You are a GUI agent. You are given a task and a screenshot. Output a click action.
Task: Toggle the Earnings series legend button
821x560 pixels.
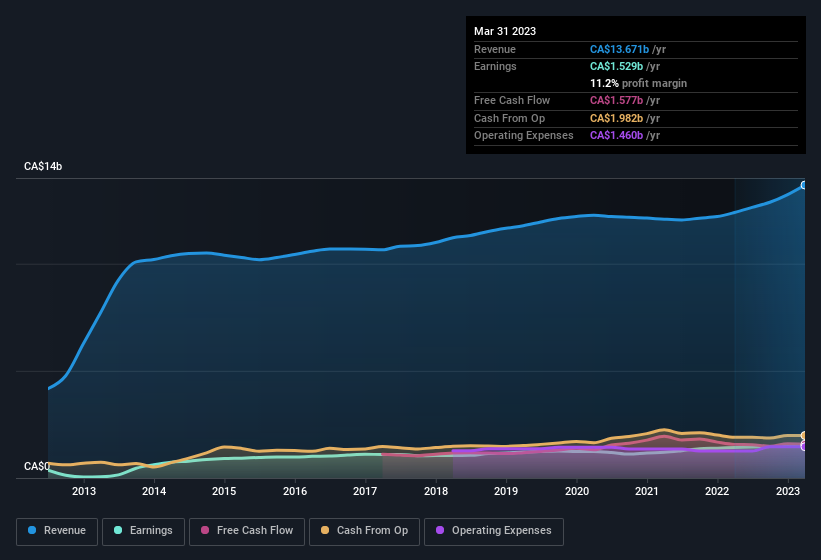tap(143, 531)
